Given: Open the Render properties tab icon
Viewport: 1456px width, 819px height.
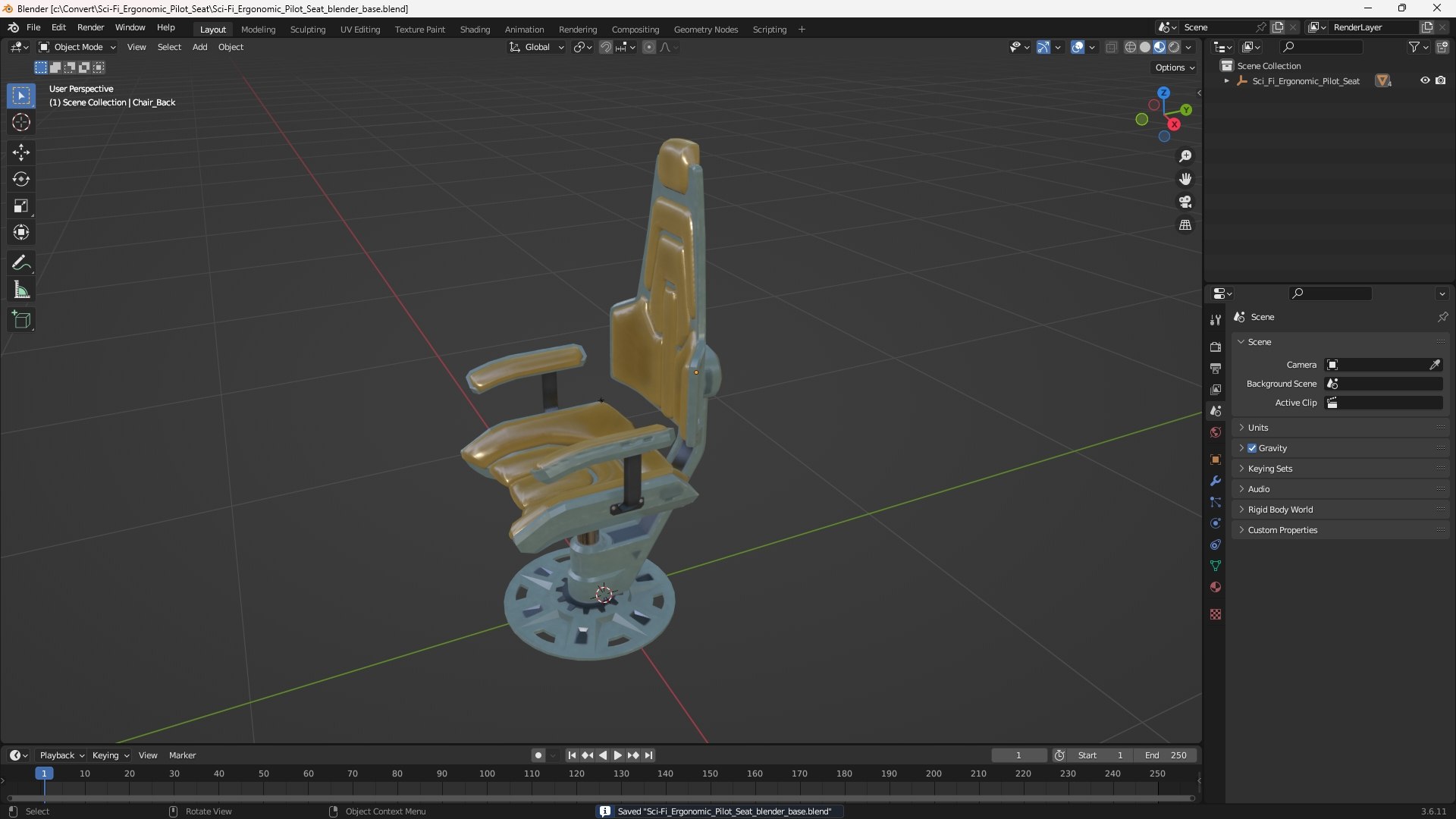Looking at the screenshot, I should 1216,347.
